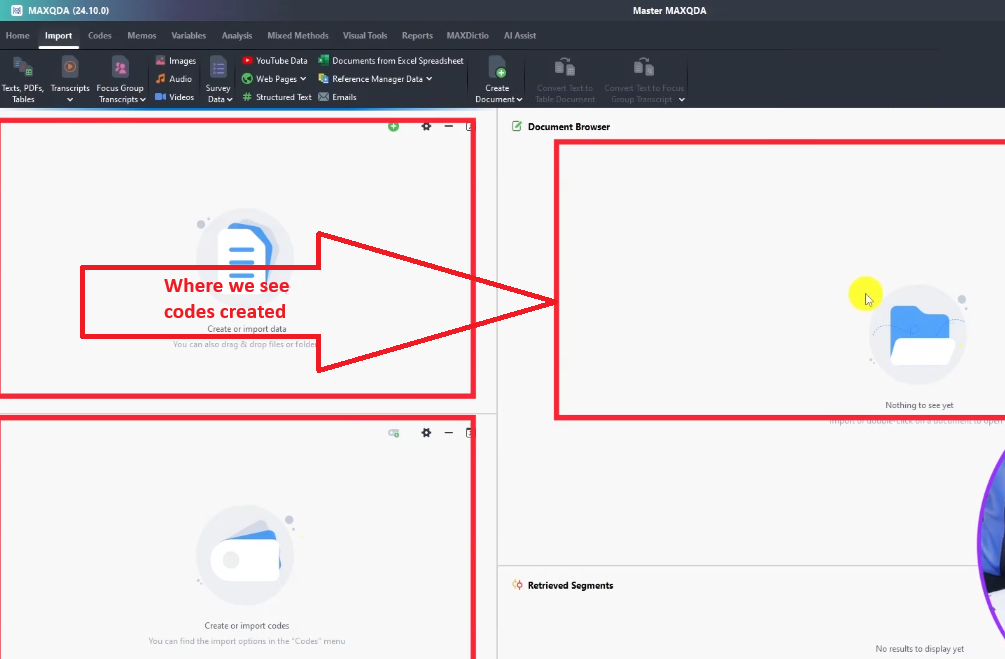Import Audio files

pos(173,79)
